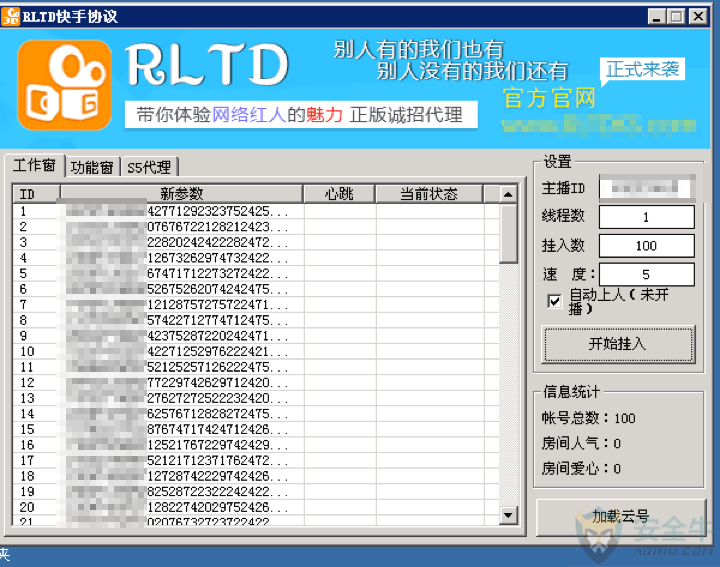Focus the 线程数 input field
Image resolution: width=720 pixels, height=567 pixels.
(x=647, y=217)
